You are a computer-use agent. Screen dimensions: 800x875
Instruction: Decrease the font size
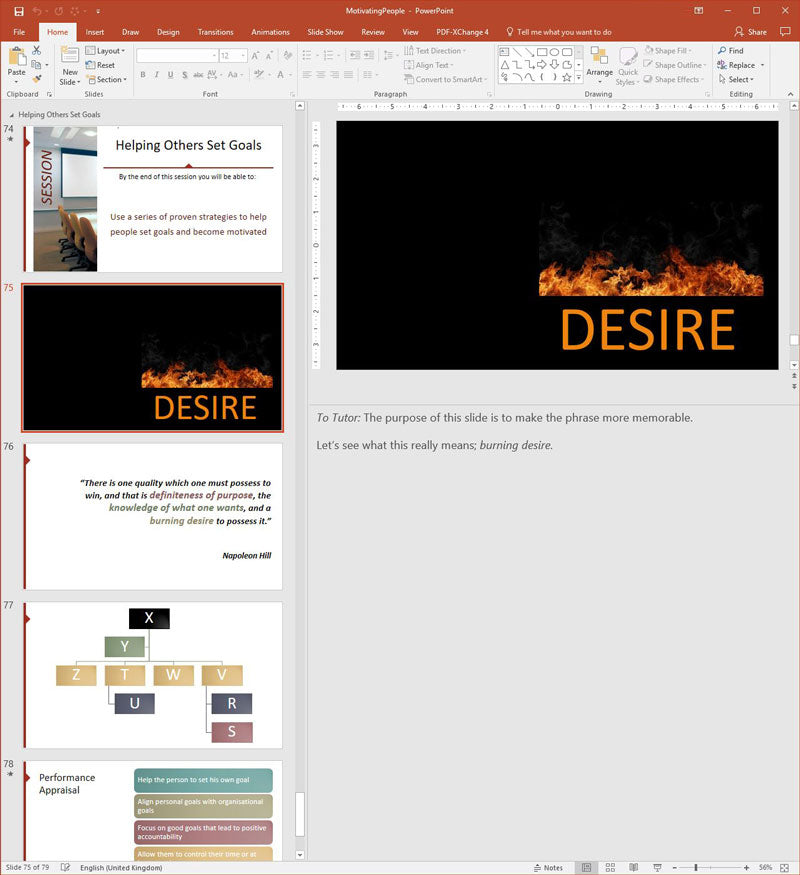tap(269, 56)
